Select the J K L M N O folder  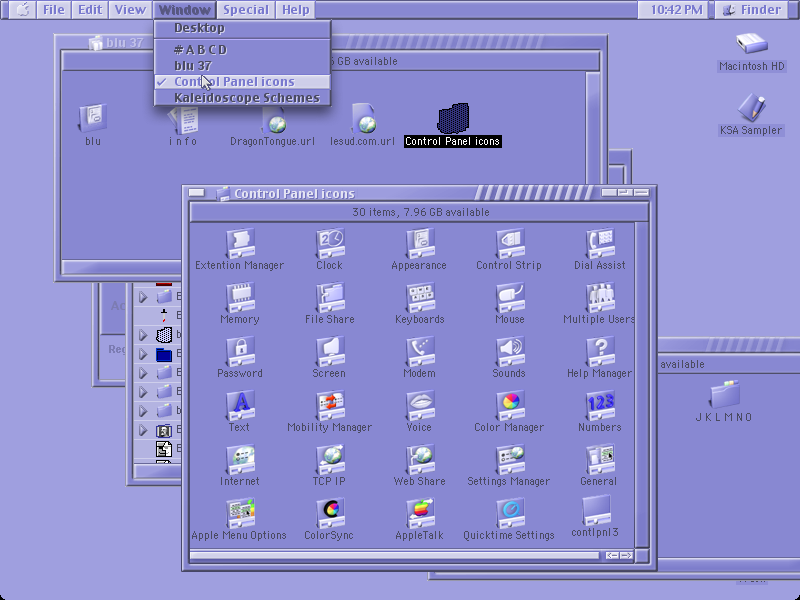pyautogui.click(x=724, y=395)
